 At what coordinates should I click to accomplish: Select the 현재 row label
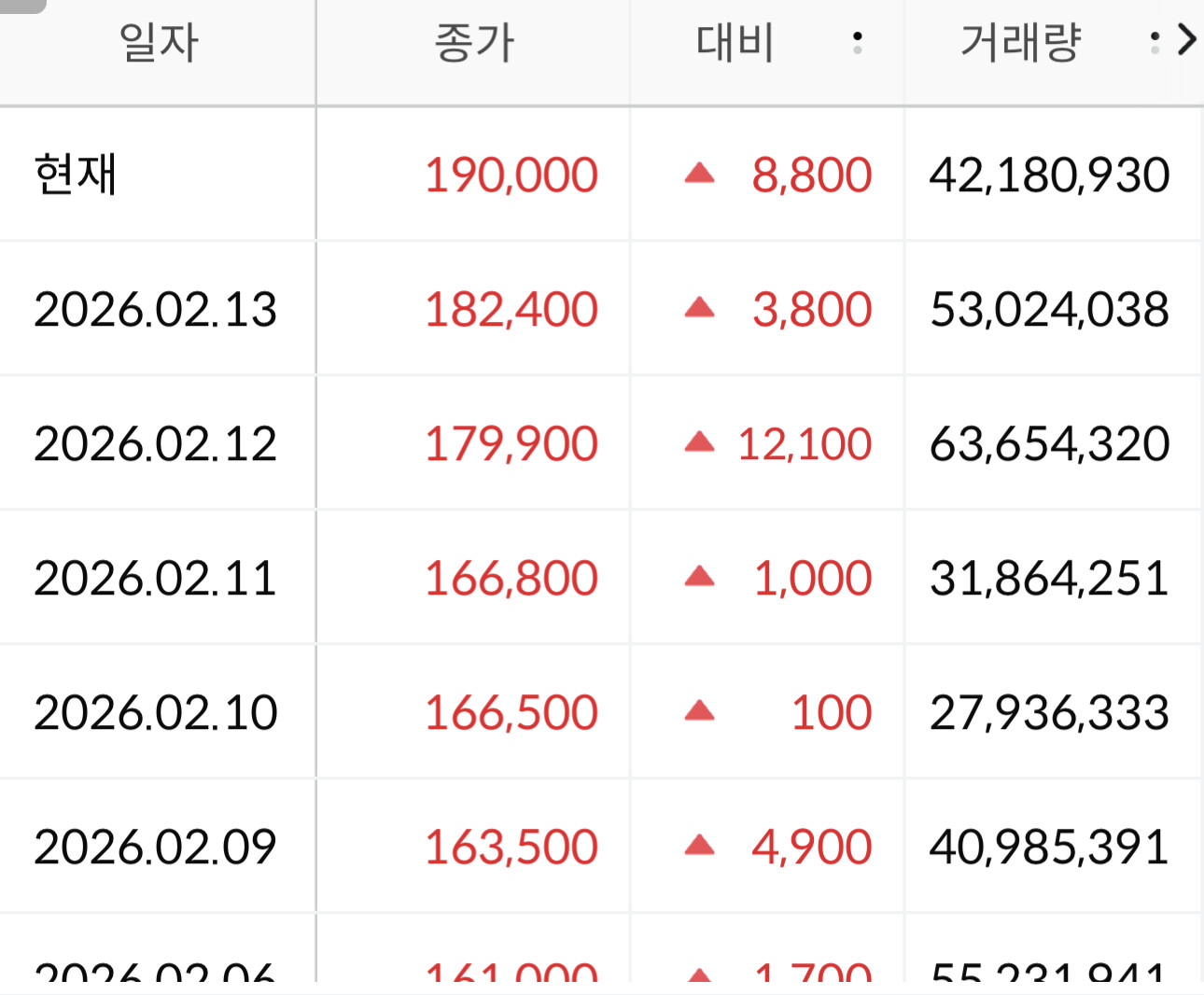tap(76, 175)
